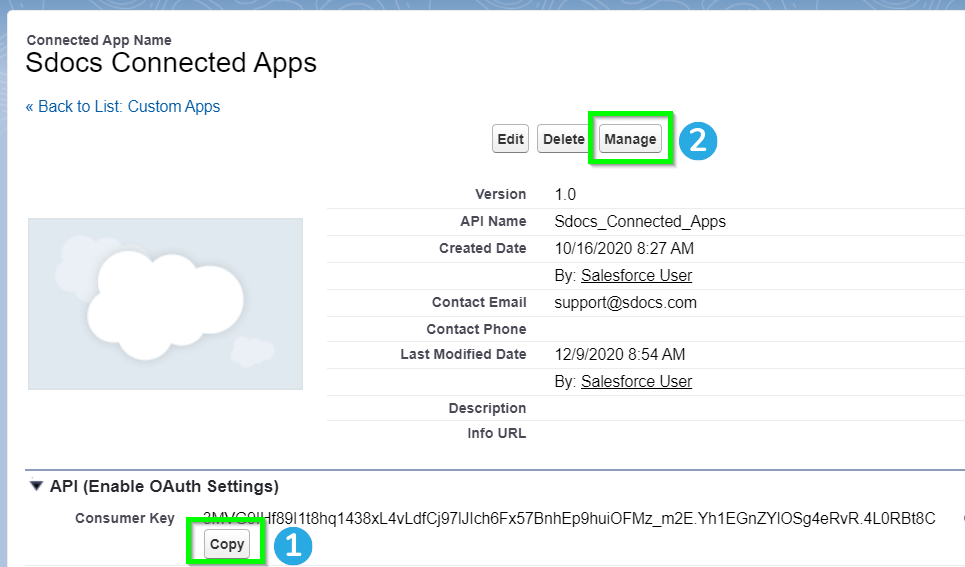
Task: Click the Sdocs Connected Apps page title
Action: pyautogui.click(x=171, y=63)
